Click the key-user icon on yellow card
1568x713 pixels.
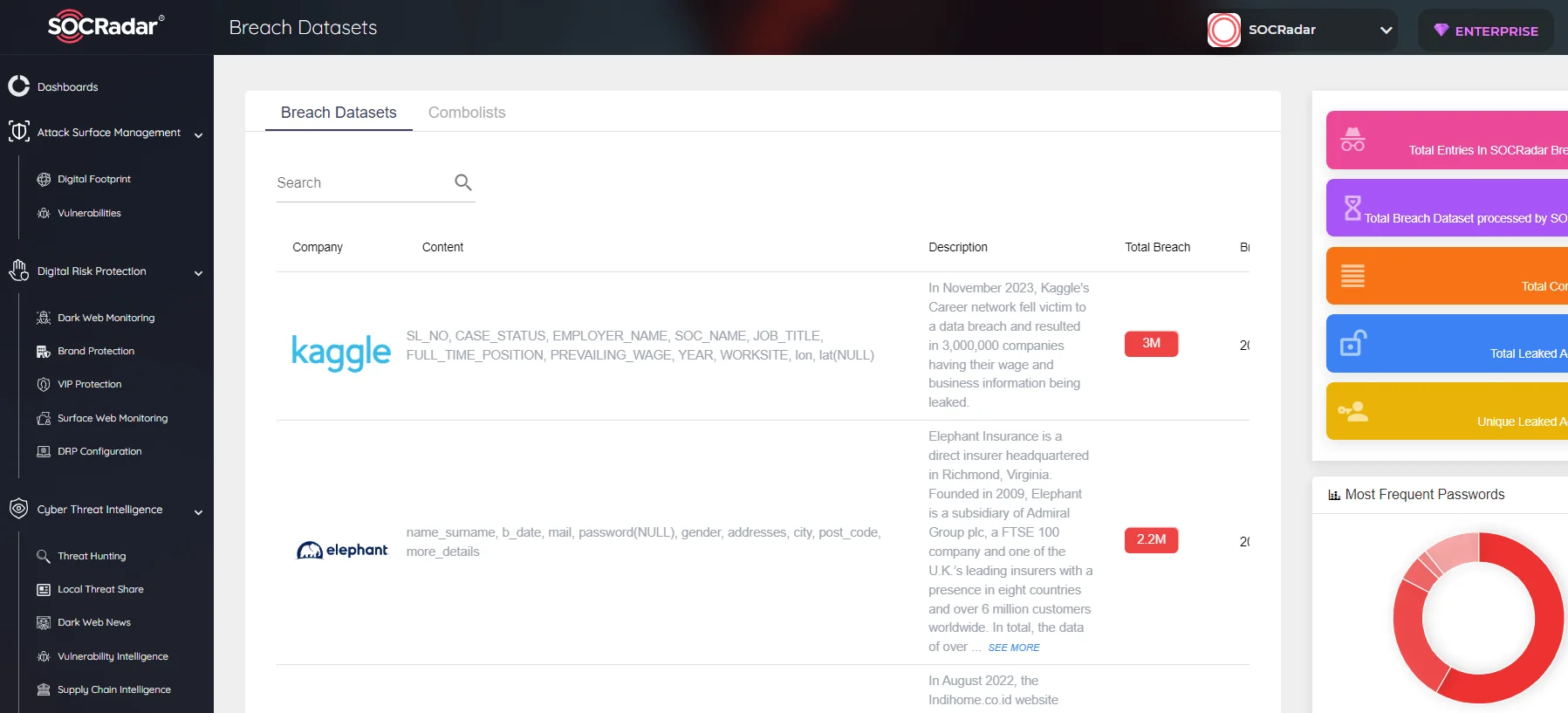point(1352,411)
